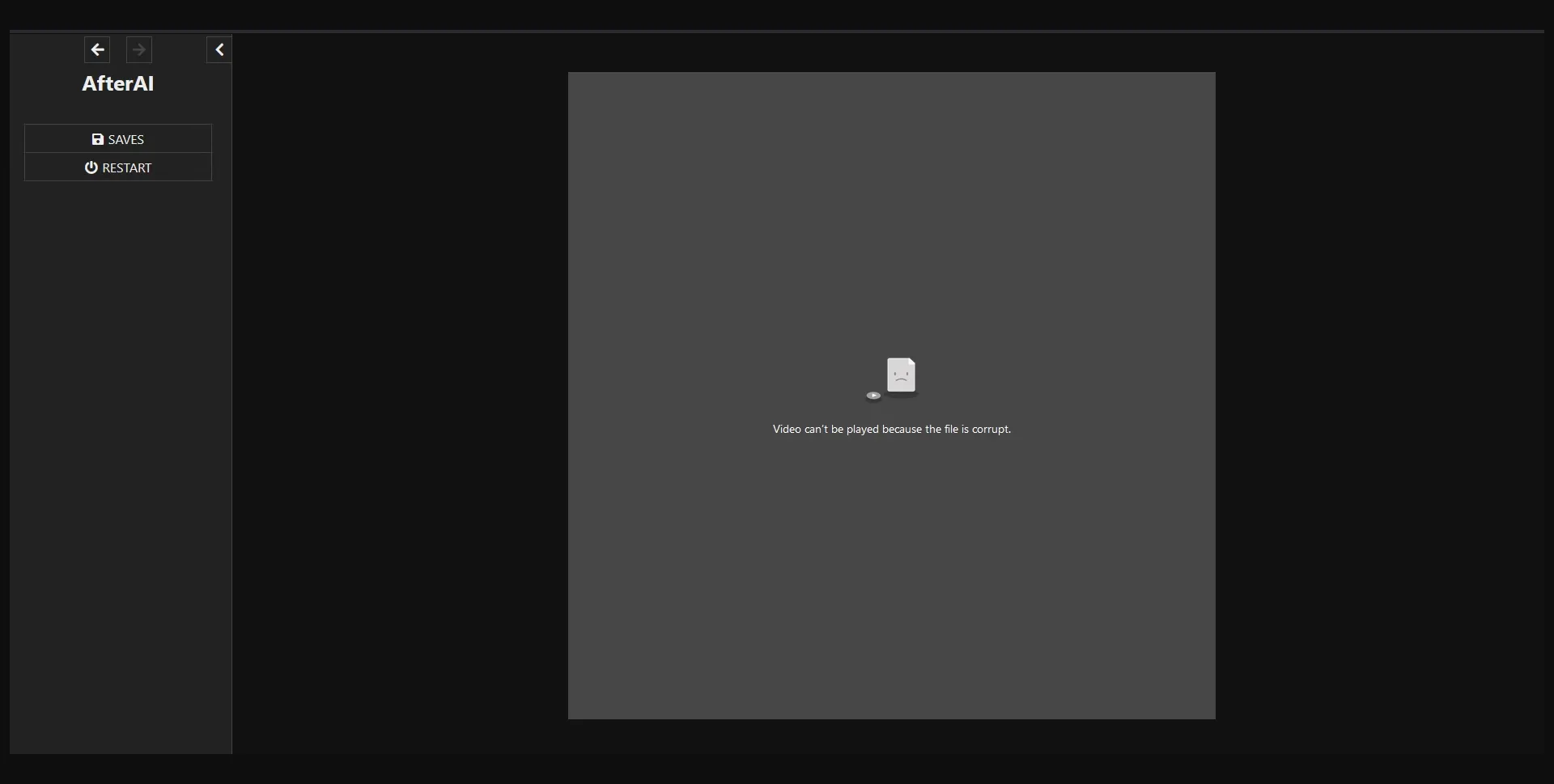This screenshot has height=784, width=1554.
Task: Click the shadow beneath the sad file icon
Action: (x=903, y=395)
